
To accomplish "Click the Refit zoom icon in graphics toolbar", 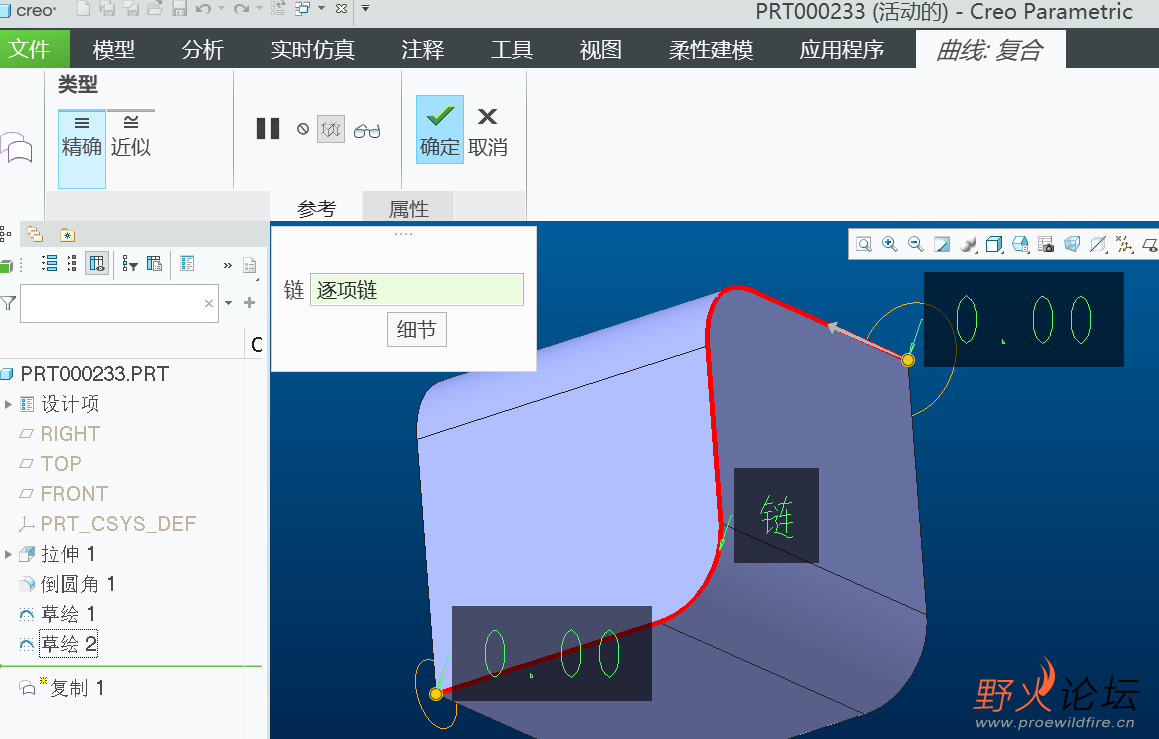I will (x=863, y=245).
